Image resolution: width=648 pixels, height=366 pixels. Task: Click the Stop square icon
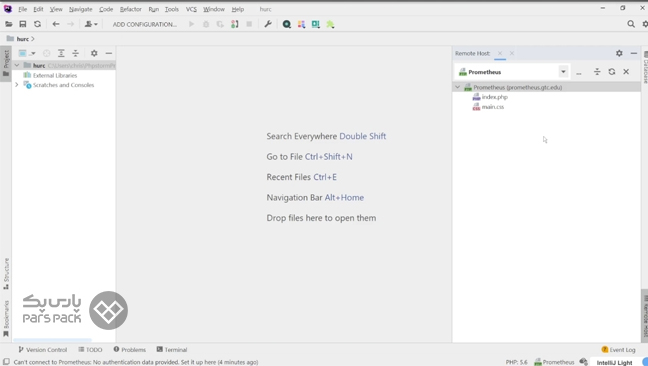[249, 24]
